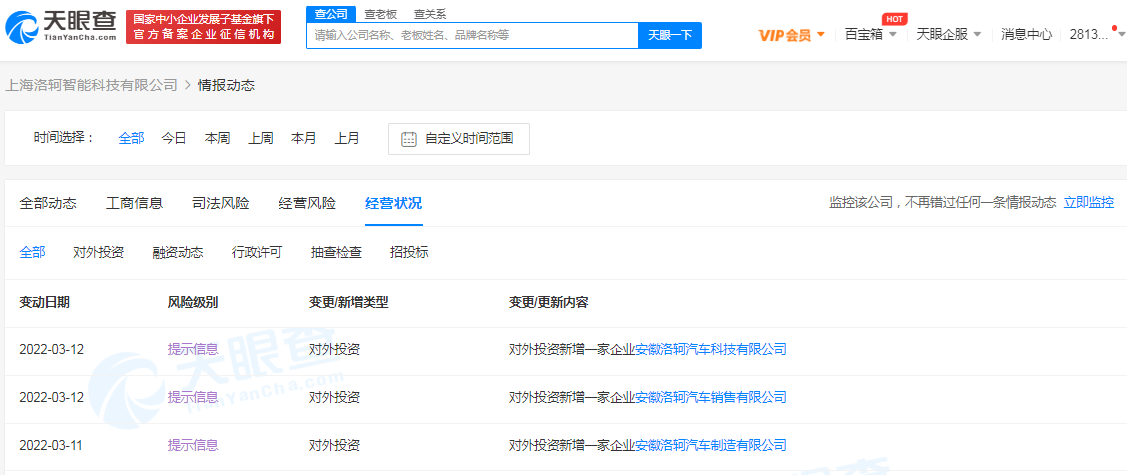This screenshot has width=1127, height=475.
Task: Open 安徽洛轲汽车科技有限公司 link
Action: 711,350
